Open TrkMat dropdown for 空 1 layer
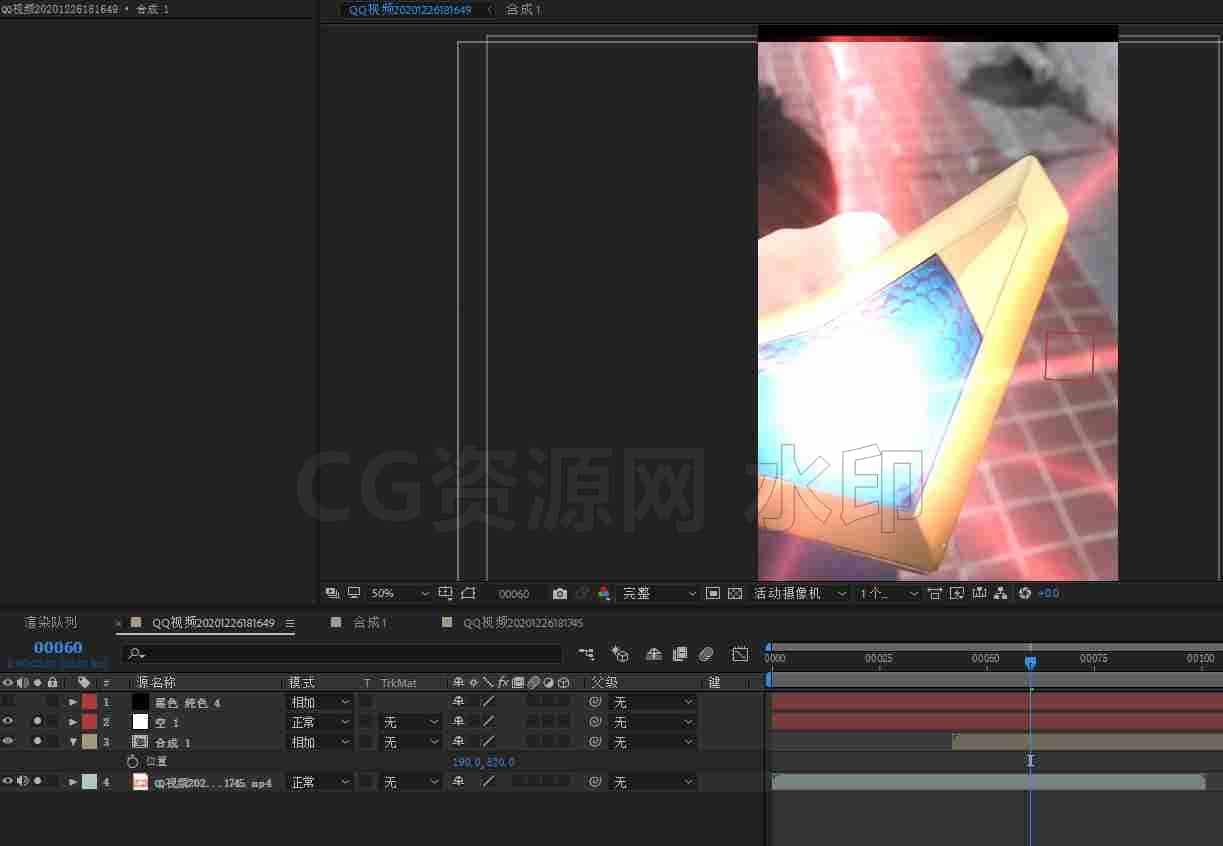The image size is (1223, 846). pyautogui.click(x=411, y=722)
